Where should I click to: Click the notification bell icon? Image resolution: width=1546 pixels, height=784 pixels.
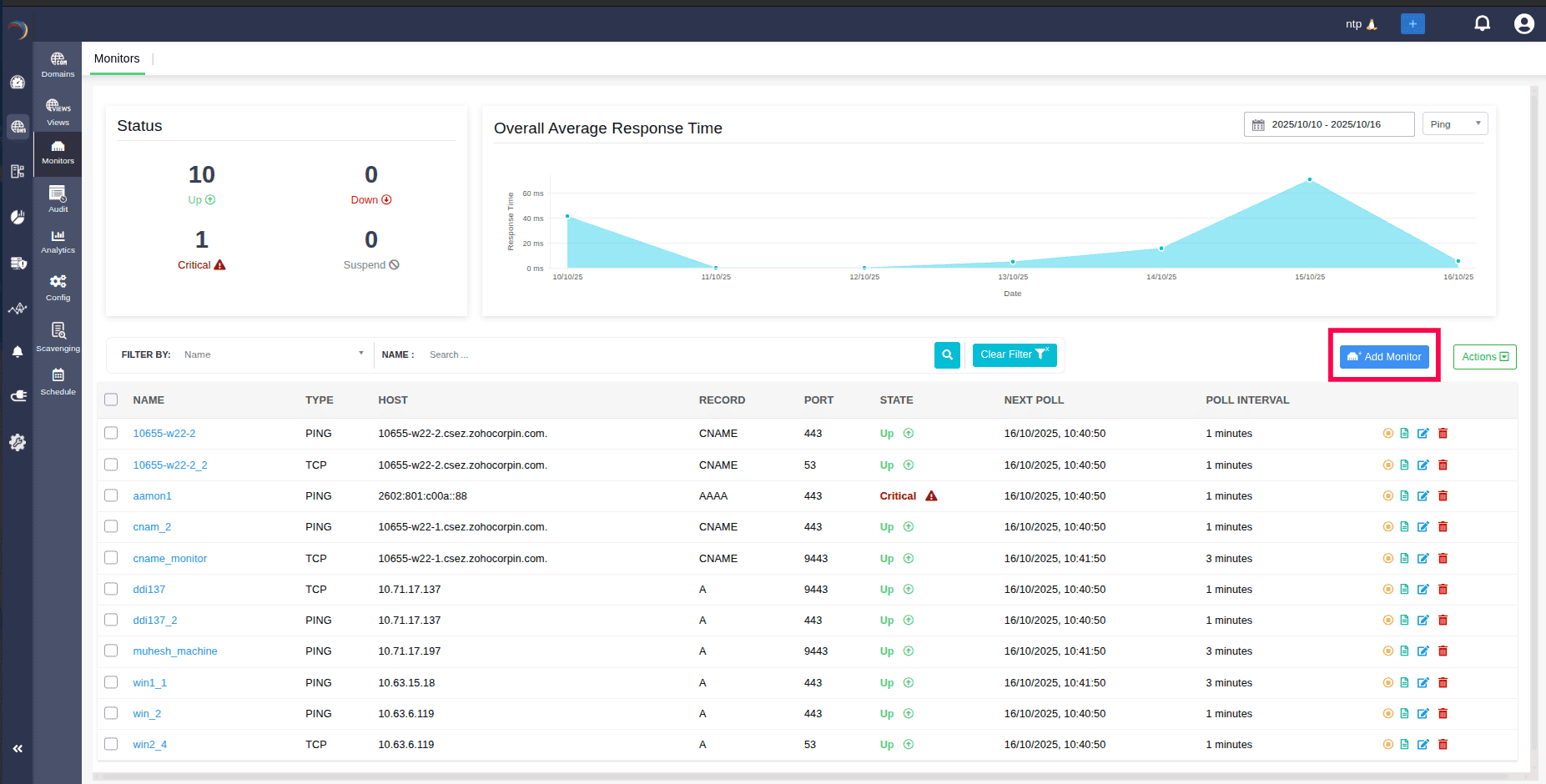pyautogui.click(x=1482, y=23)
